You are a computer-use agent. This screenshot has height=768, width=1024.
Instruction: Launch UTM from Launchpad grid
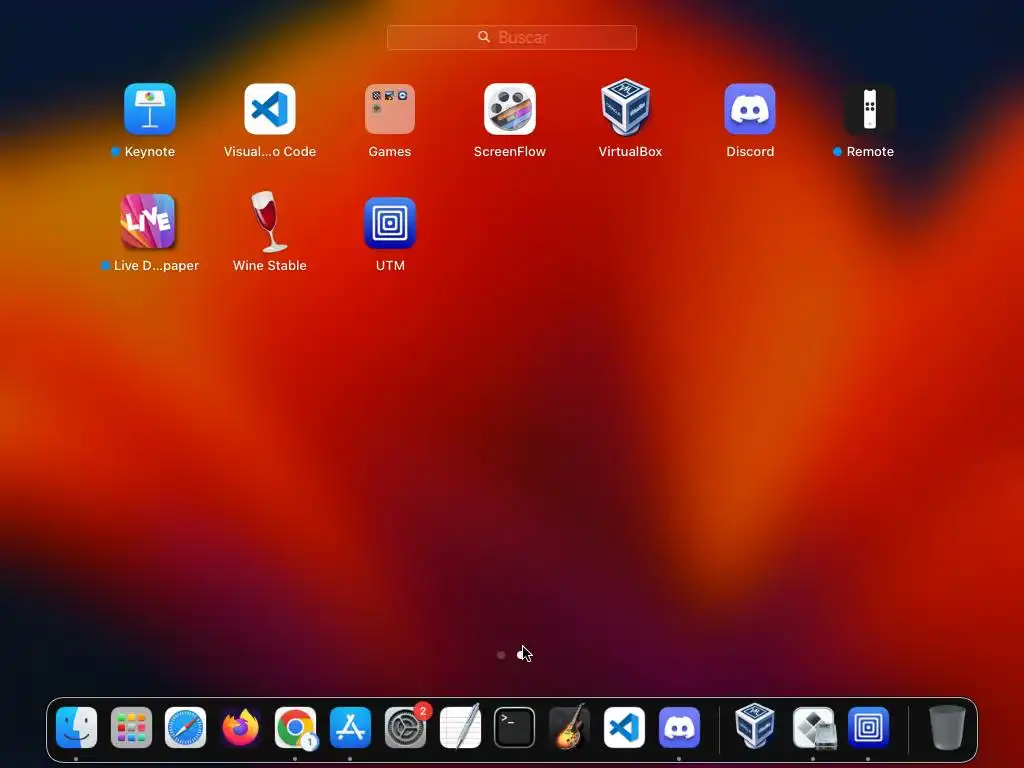pos(390,223)
